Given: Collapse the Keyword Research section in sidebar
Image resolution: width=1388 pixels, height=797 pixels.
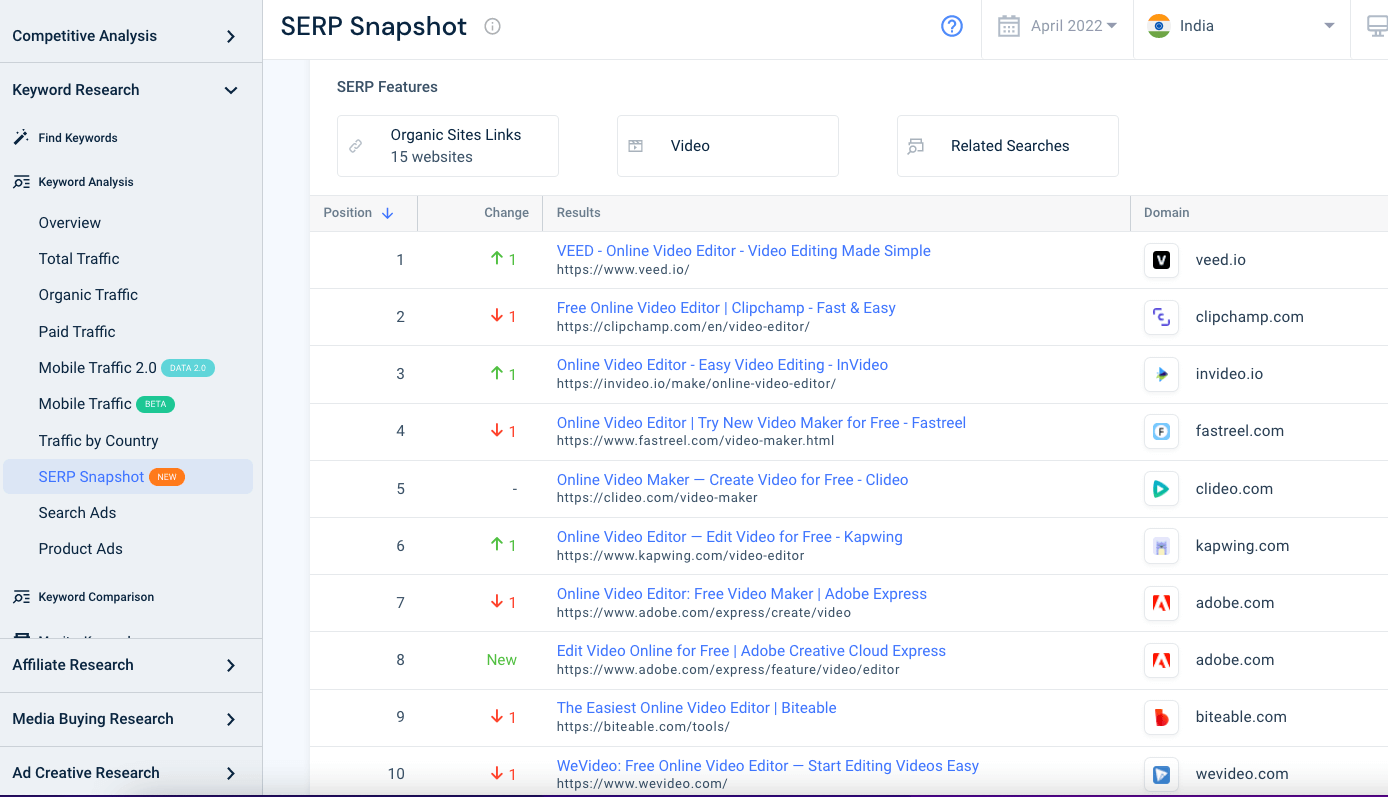Looking at the screenshot, I should (231, 89).
